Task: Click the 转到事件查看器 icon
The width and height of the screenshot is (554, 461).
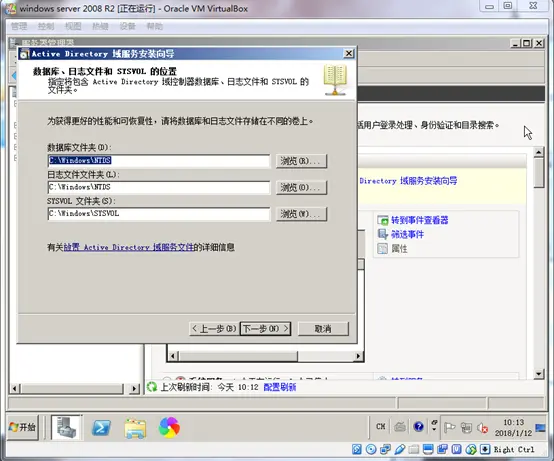Action: click(x=383, y=220)
